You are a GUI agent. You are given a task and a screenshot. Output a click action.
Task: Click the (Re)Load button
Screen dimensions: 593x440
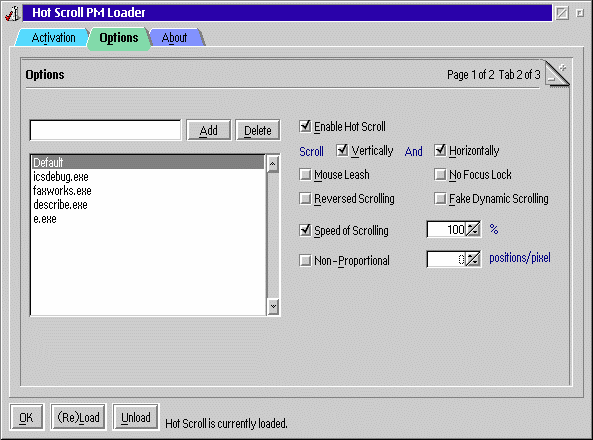click(x=78, y=417)
